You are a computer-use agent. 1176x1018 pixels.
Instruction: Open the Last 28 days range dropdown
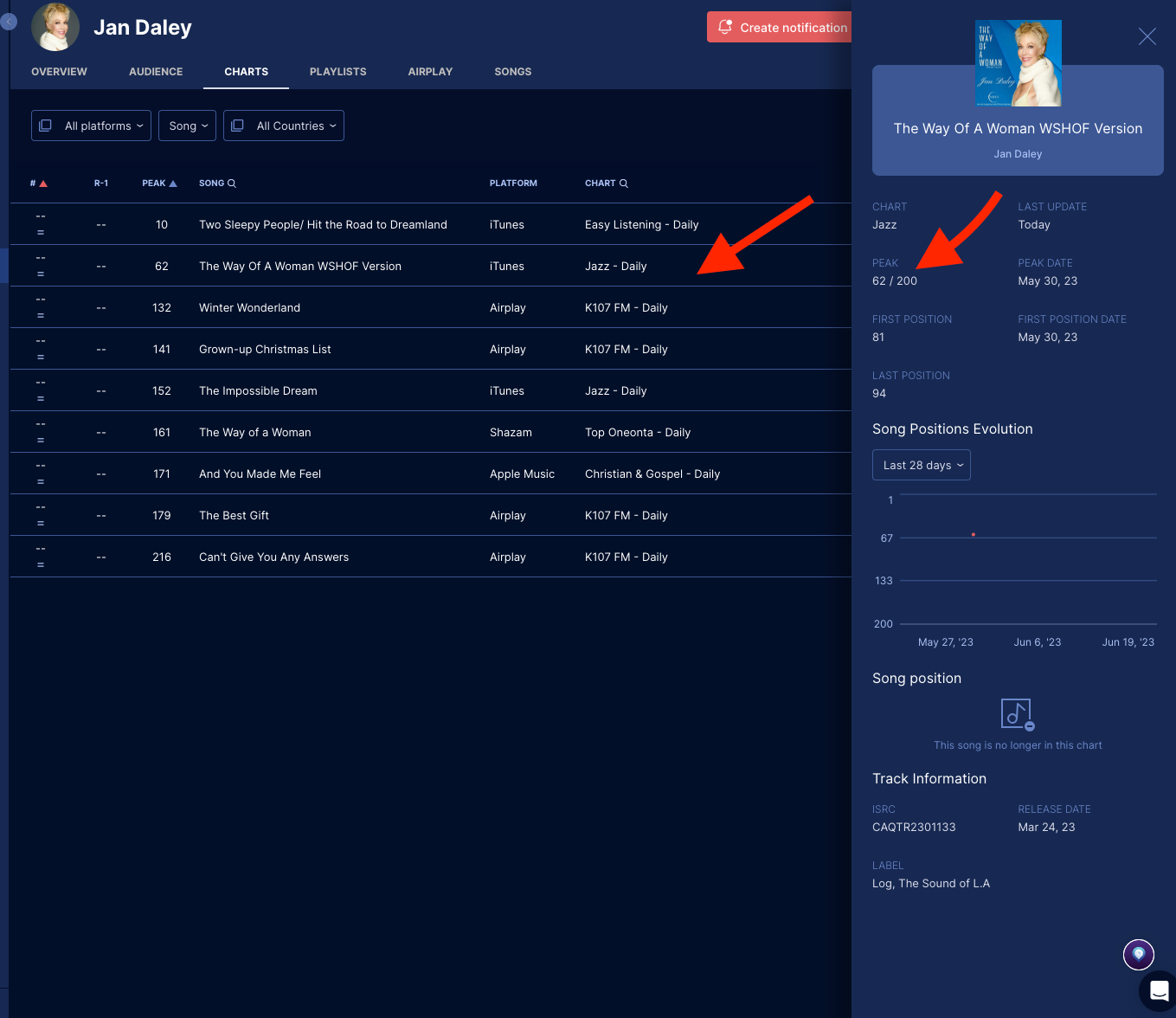coord(922,465)
